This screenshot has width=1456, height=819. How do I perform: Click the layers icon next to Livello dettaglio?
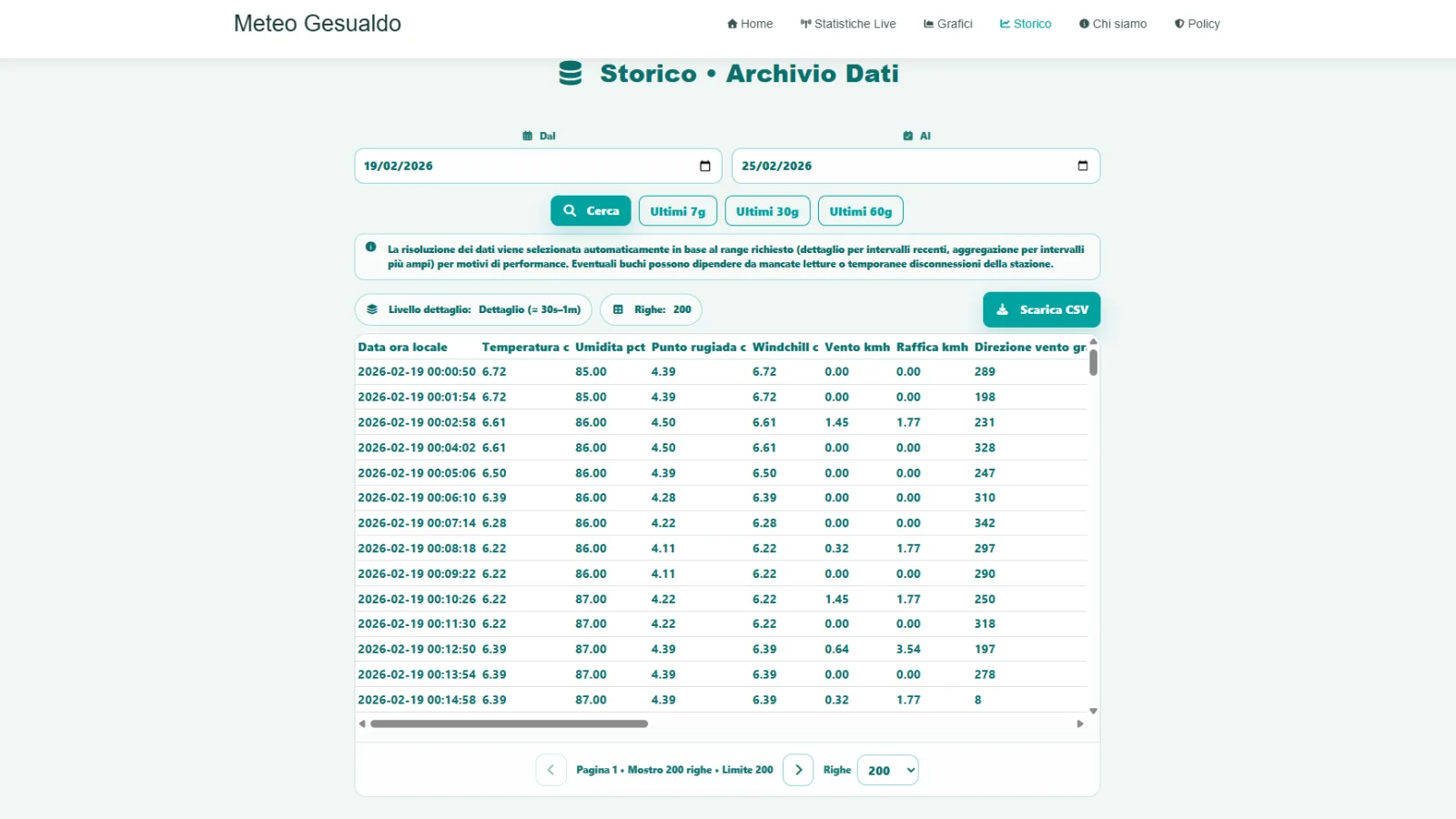pos(372,309)
